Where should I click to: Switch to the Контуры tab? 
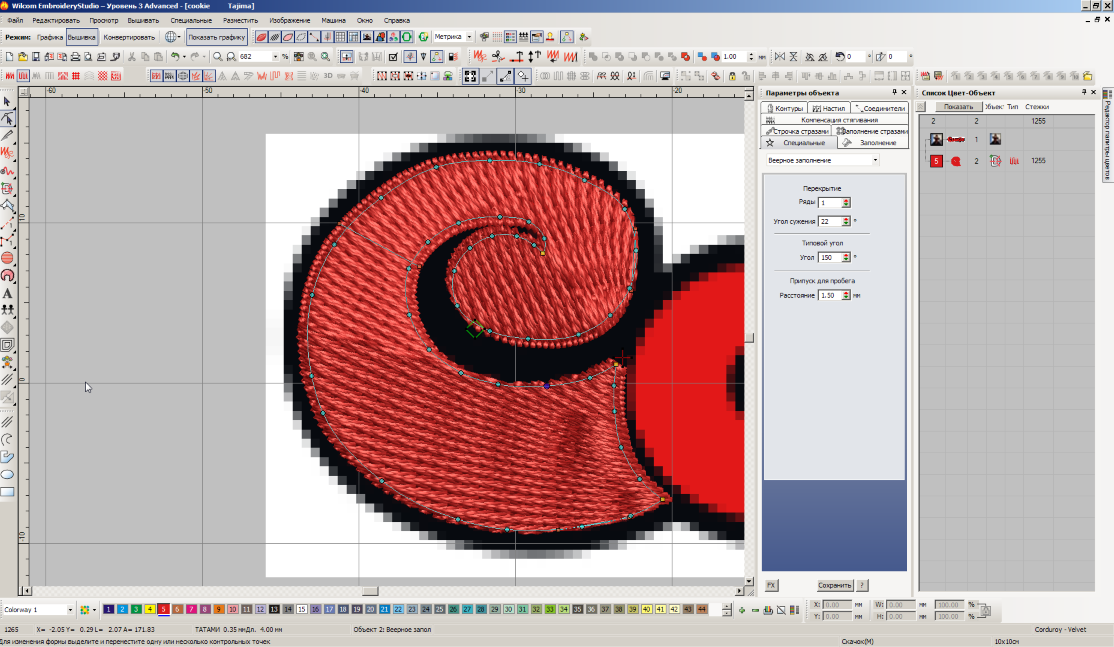point(785,108)
